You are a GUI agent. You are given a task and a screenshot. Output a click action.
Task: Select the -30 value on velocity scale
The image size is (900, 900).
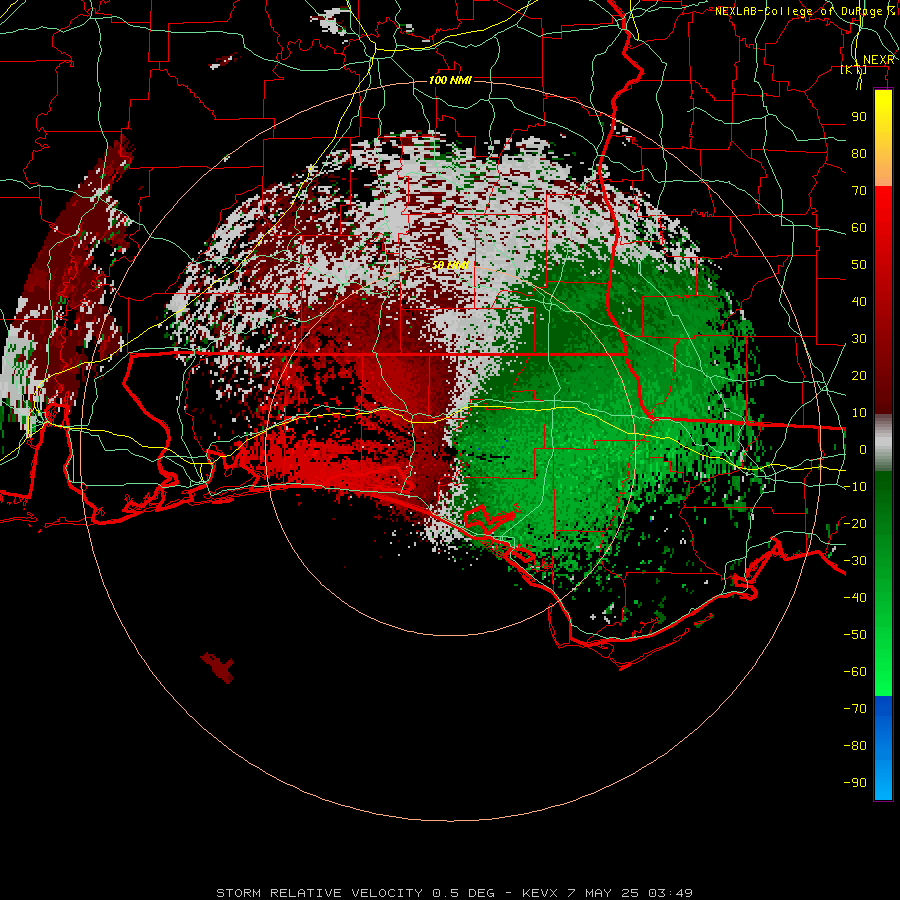coord(855,561)
